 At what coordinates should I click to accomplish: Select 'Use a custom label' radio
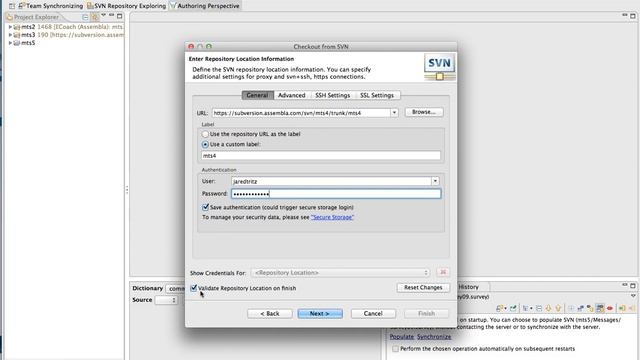205,144
